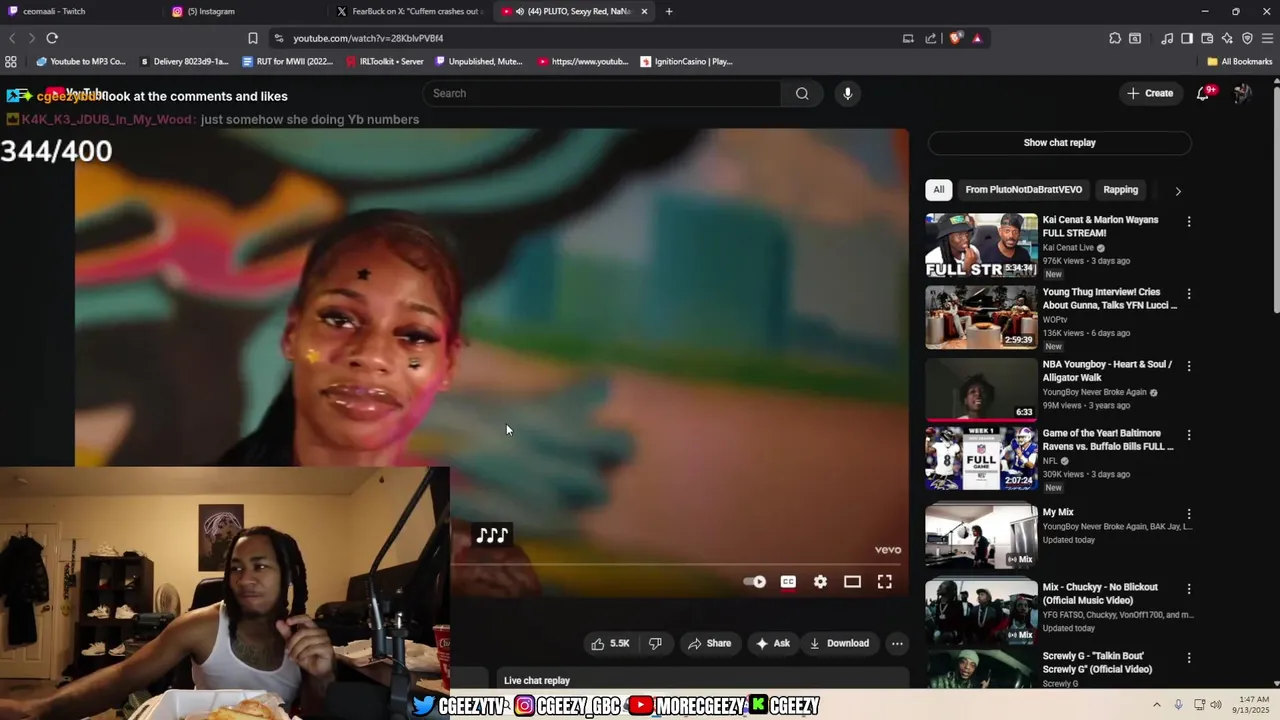
Task: Reload the page in the browser
Action: [x=52, y=38]
